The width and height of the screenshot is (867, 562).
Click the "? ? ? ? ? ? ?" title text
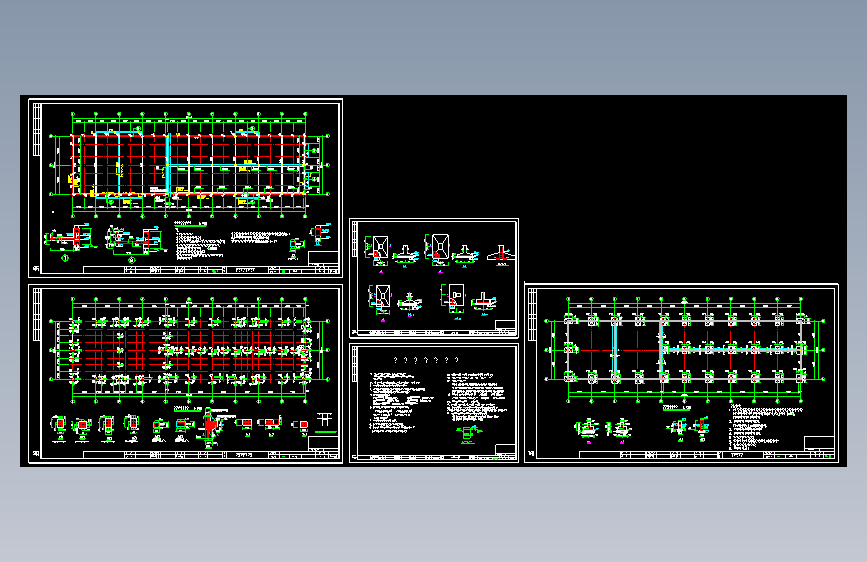coord(426,360)
